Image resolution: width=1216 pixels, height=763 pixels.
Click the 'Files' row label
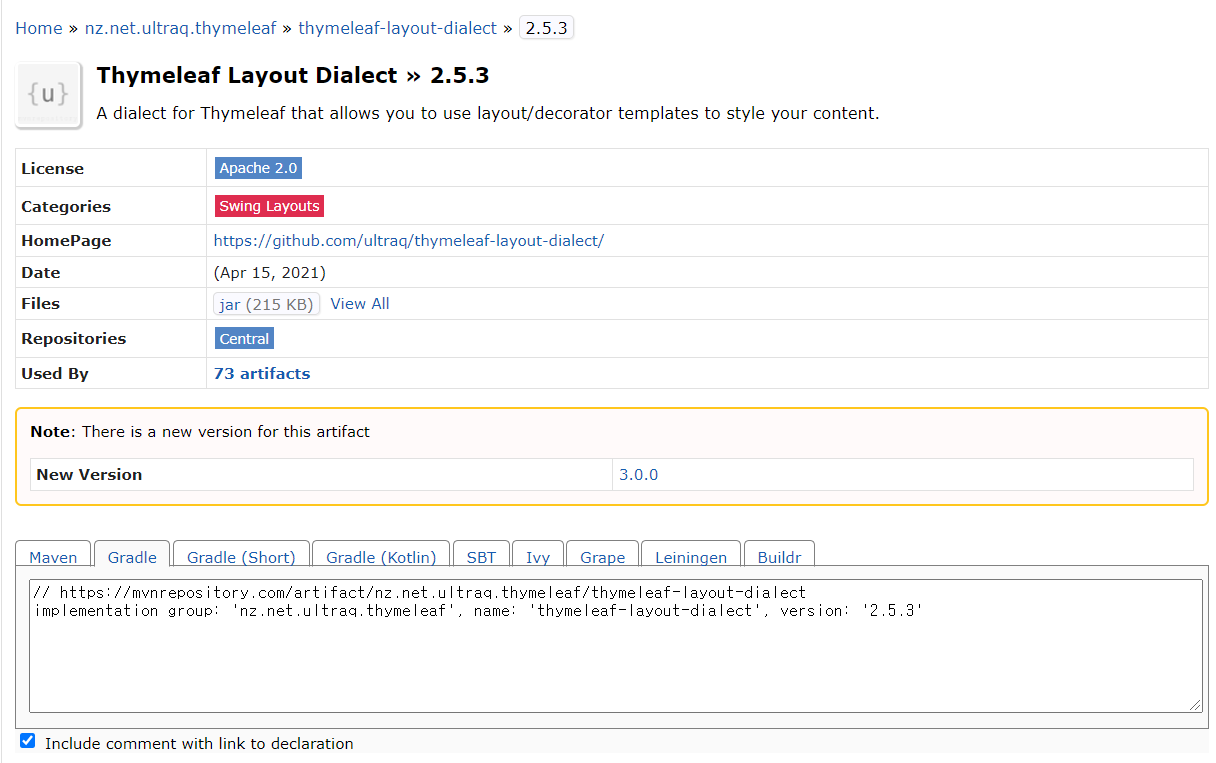[41, 304]
